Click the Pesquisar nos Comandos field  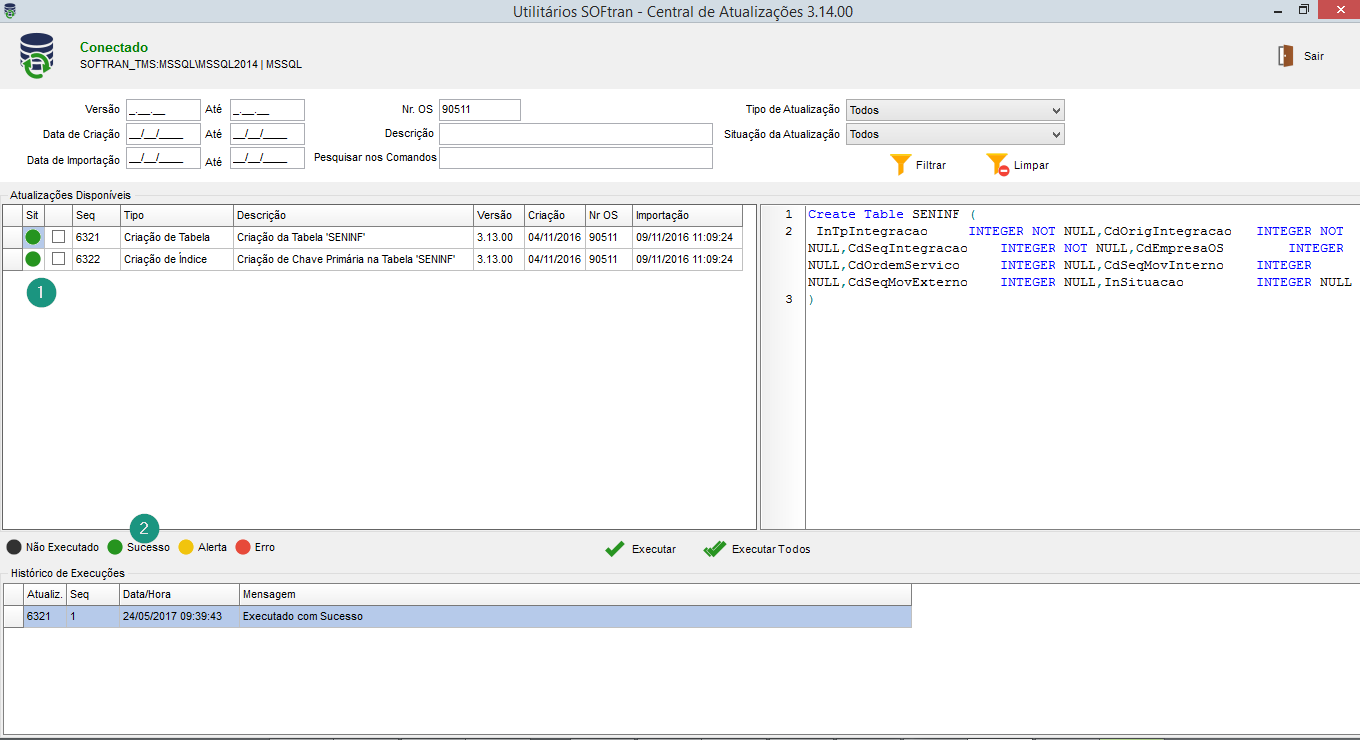point(575,158)
